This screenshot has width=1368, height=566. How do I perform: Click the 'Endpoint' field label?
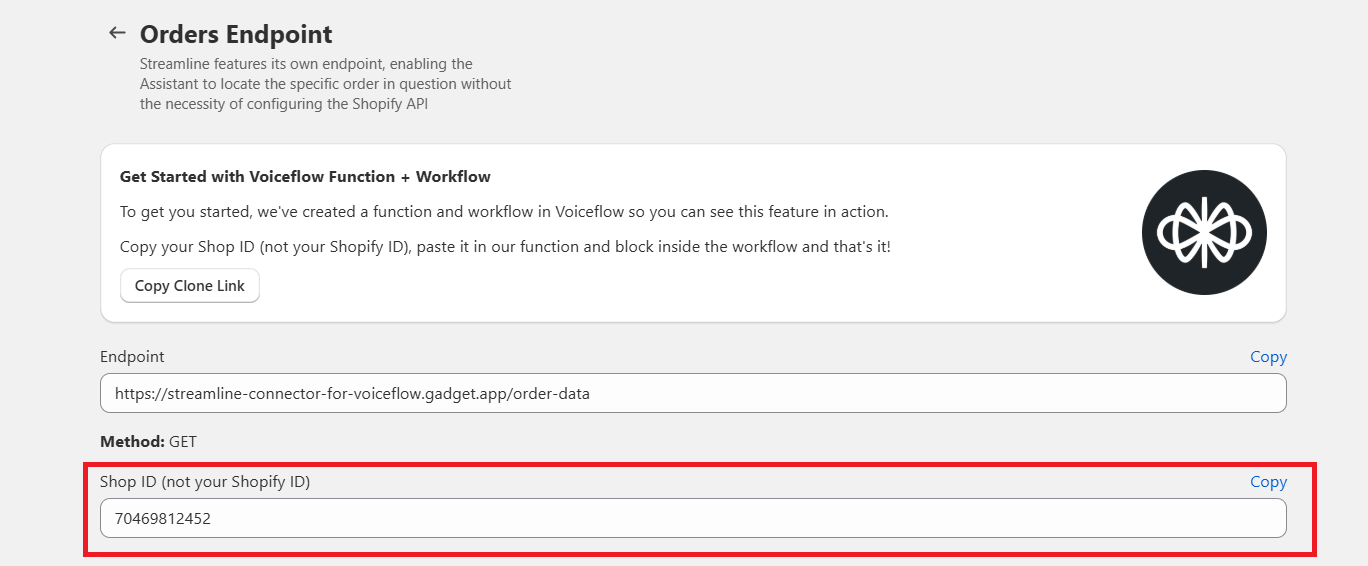(132, 357)
